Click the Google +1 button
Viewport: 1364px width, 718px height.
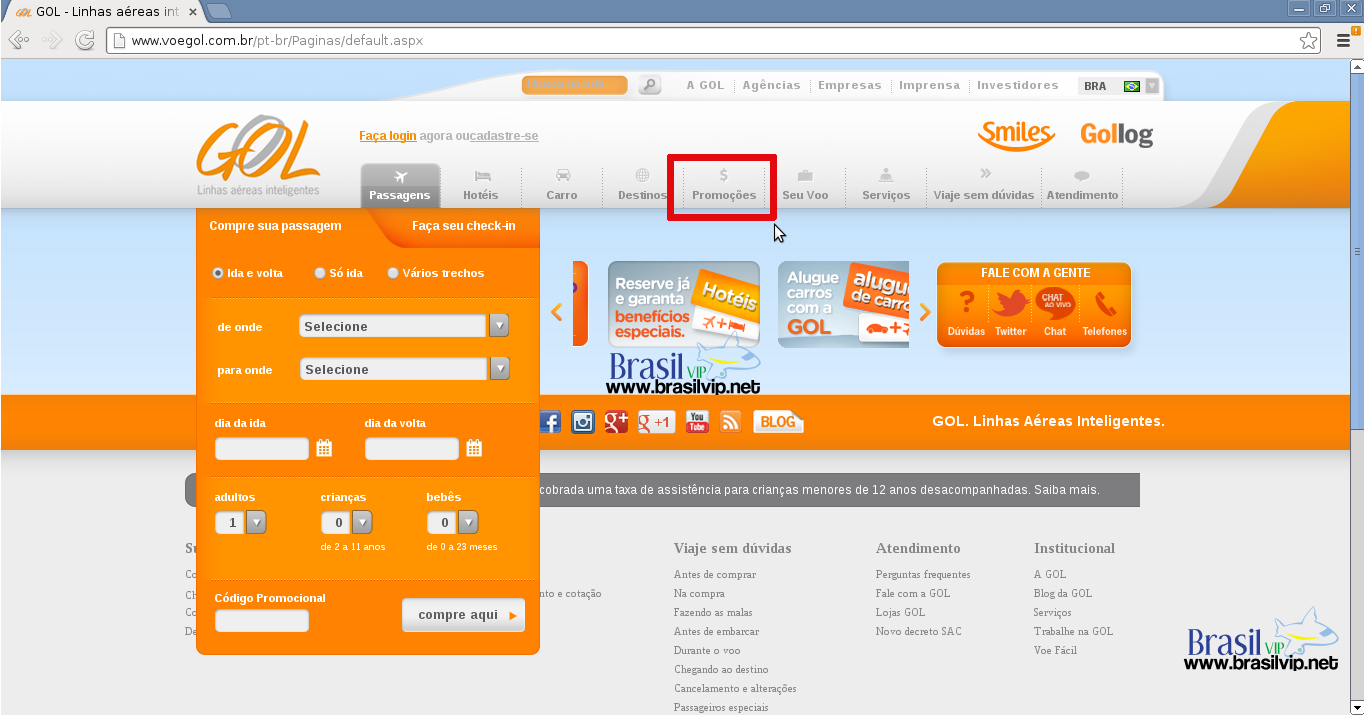pos(657,422)
